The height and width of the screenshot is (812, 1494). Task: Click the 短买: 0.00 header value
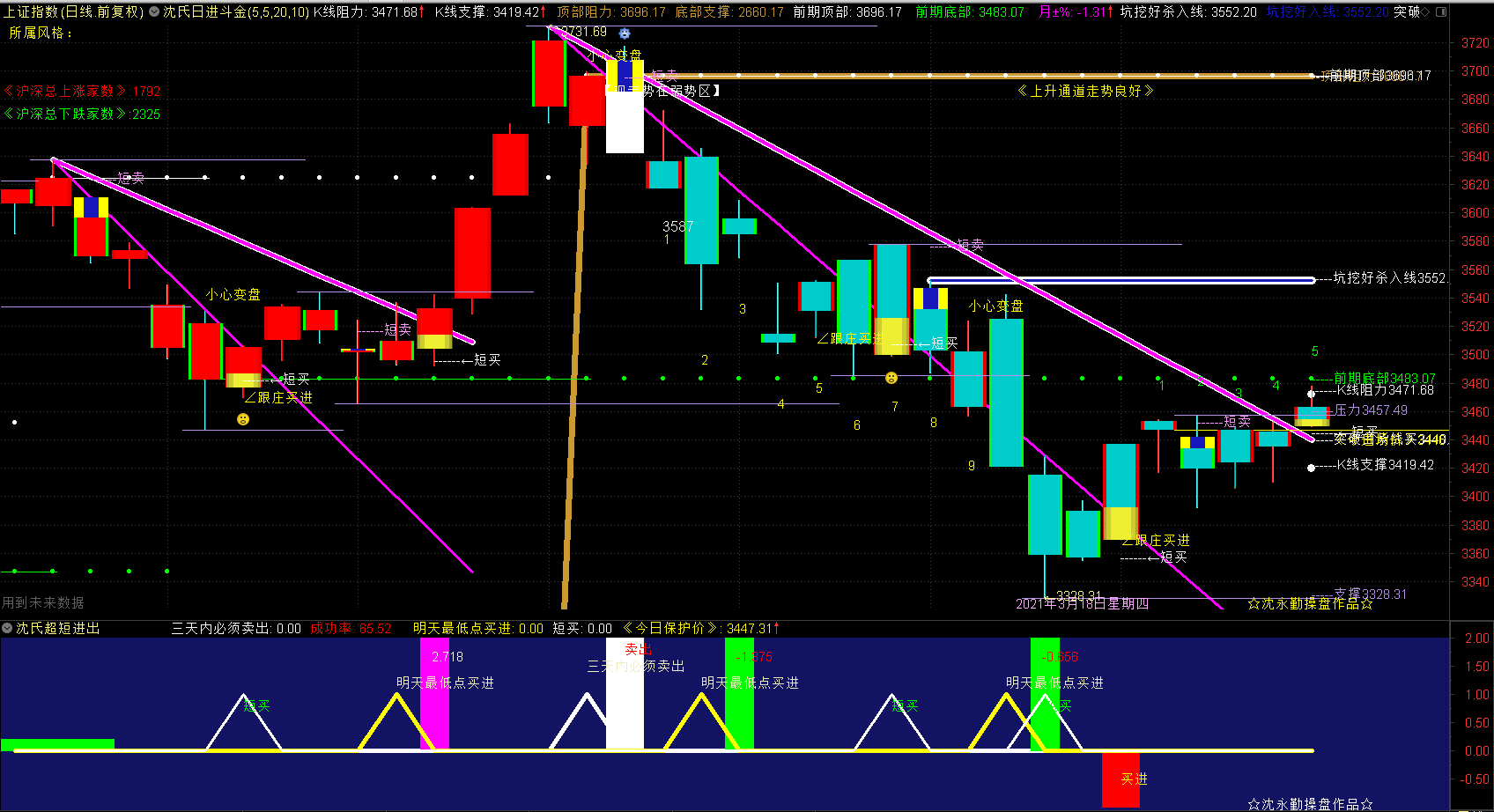coord(582,628)
